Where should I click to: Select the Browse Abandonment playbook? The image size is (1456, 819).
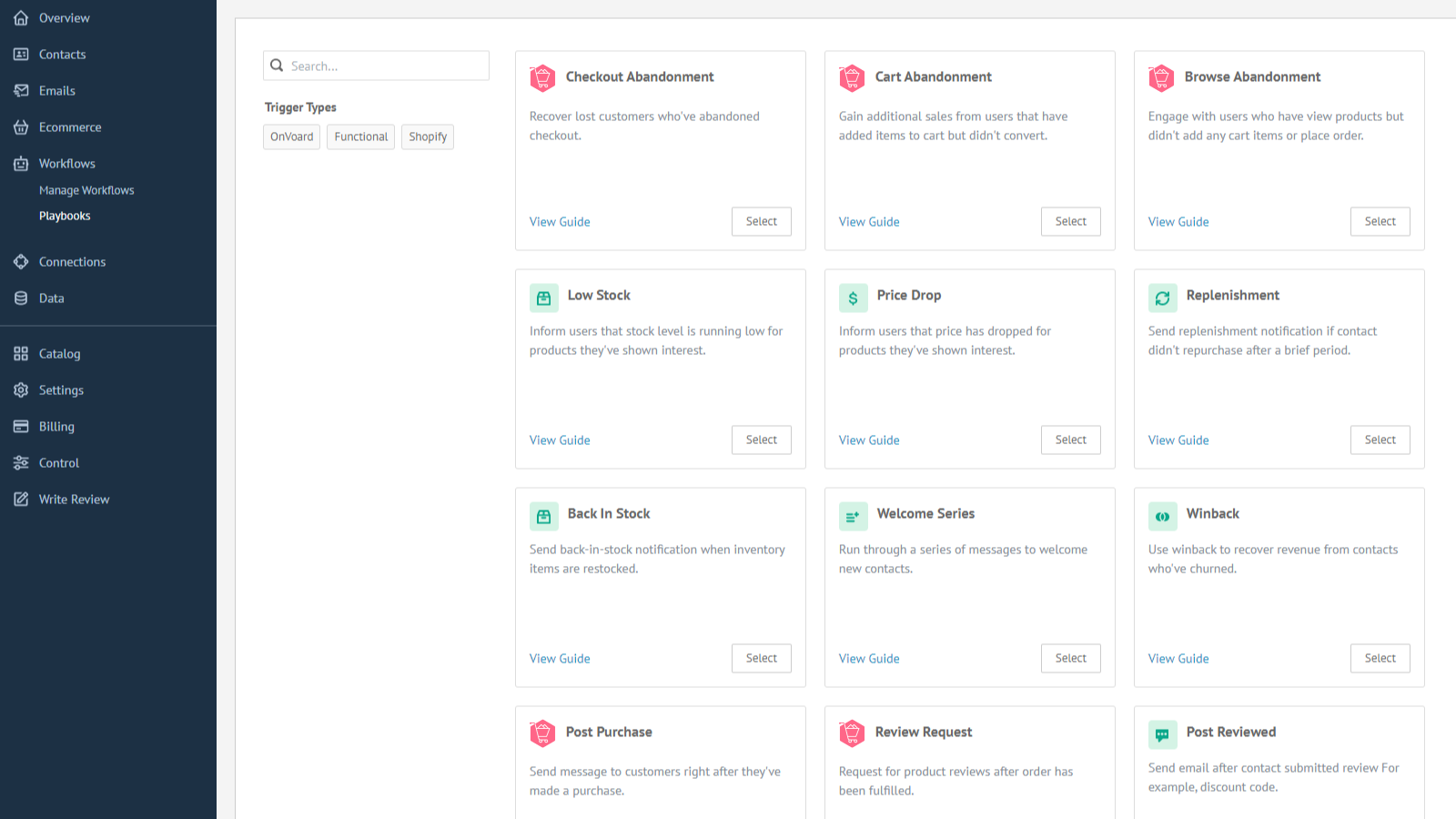pos(1380,221)
